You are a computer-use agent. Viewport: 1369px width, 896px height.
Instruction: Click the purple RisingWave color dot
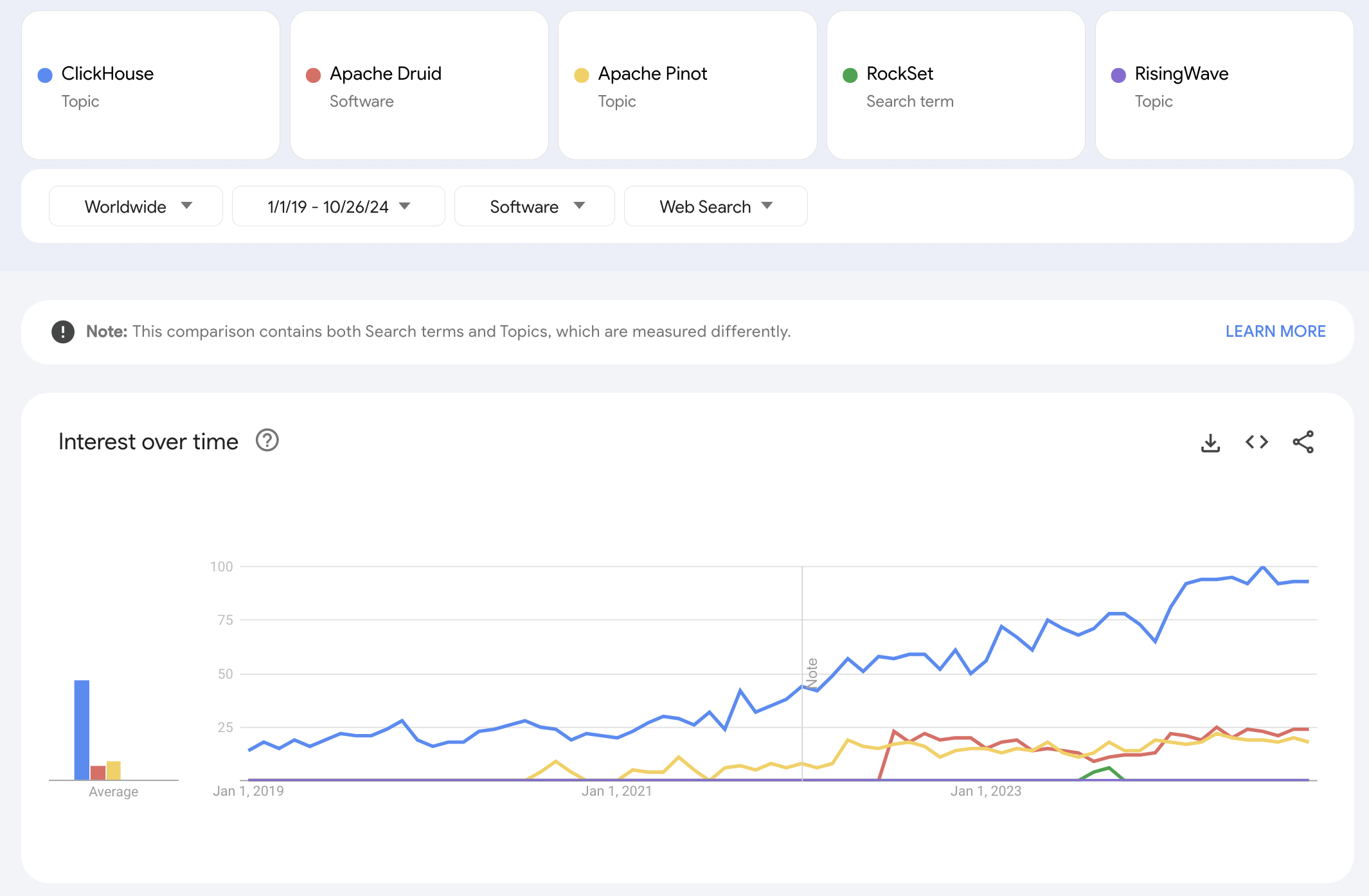point(1118,75)
